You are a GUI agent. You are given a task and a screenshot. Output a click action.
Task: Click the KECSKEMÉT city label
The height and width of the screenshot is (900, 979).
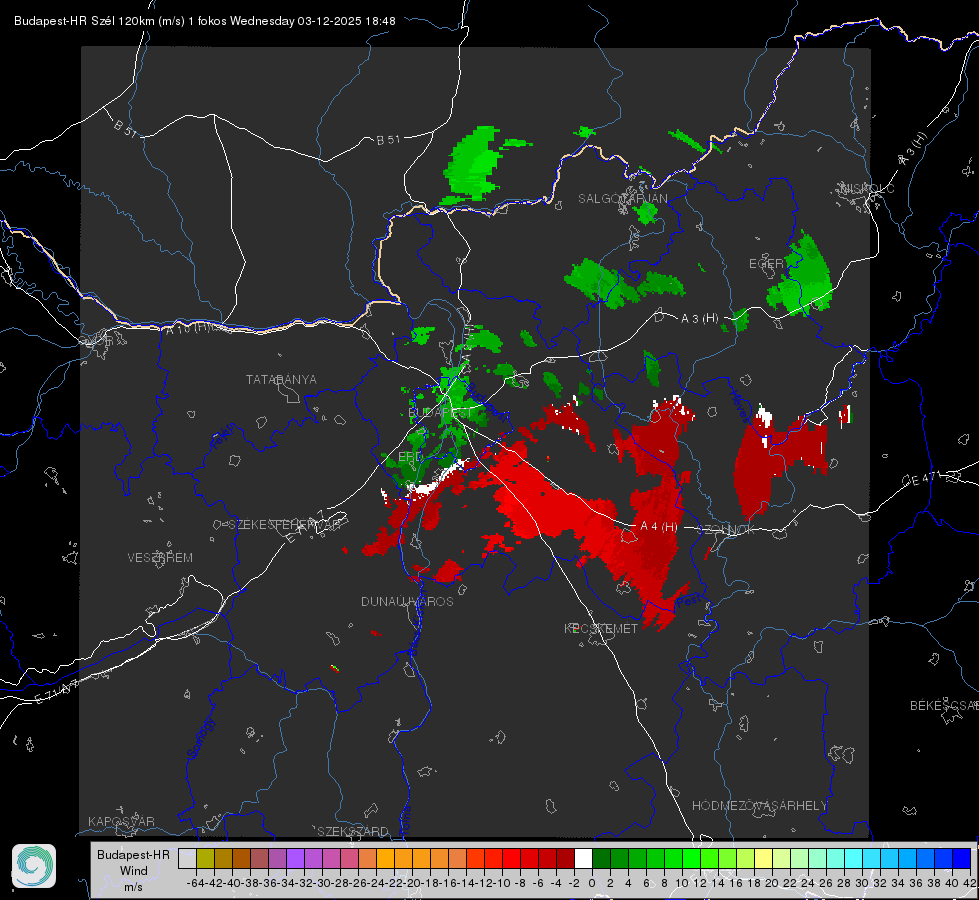tap(601, 628)
